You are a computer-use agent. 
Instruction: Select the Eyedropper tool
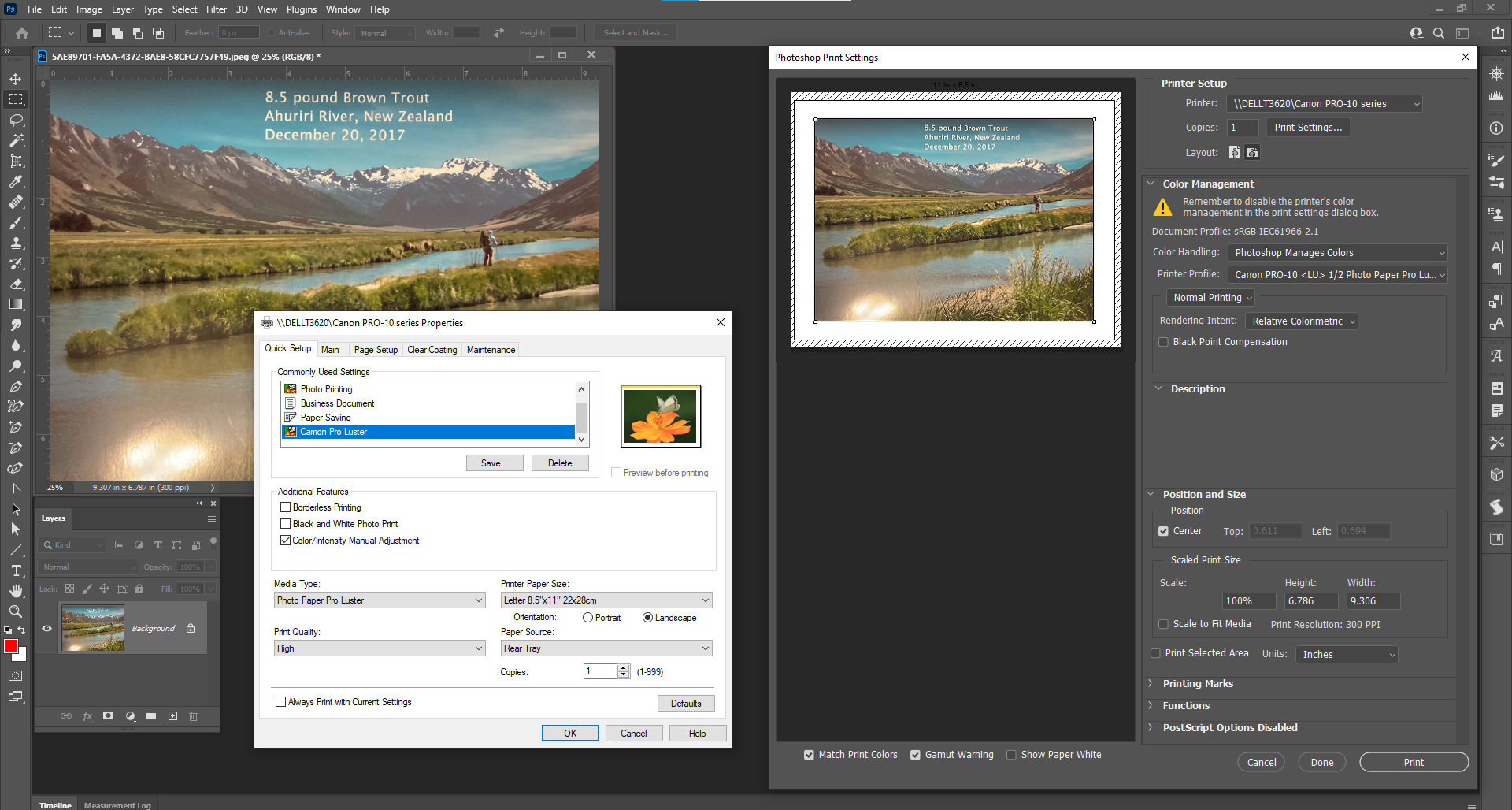tap(16, 182)
